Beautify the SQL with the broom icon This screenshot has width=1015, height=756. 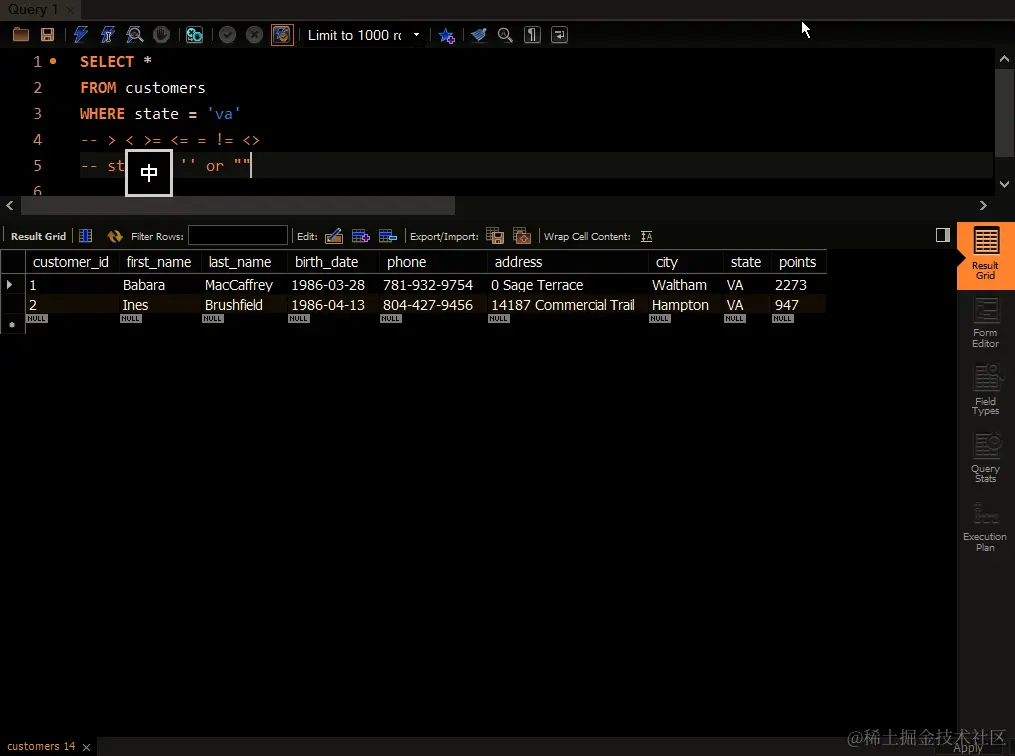click(x=478, y=35)
